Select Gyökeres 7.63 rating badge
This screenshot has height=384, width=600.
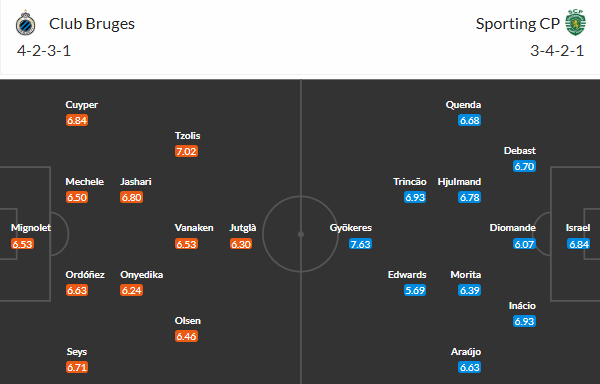pyautogui.click(x=360, y=244)
